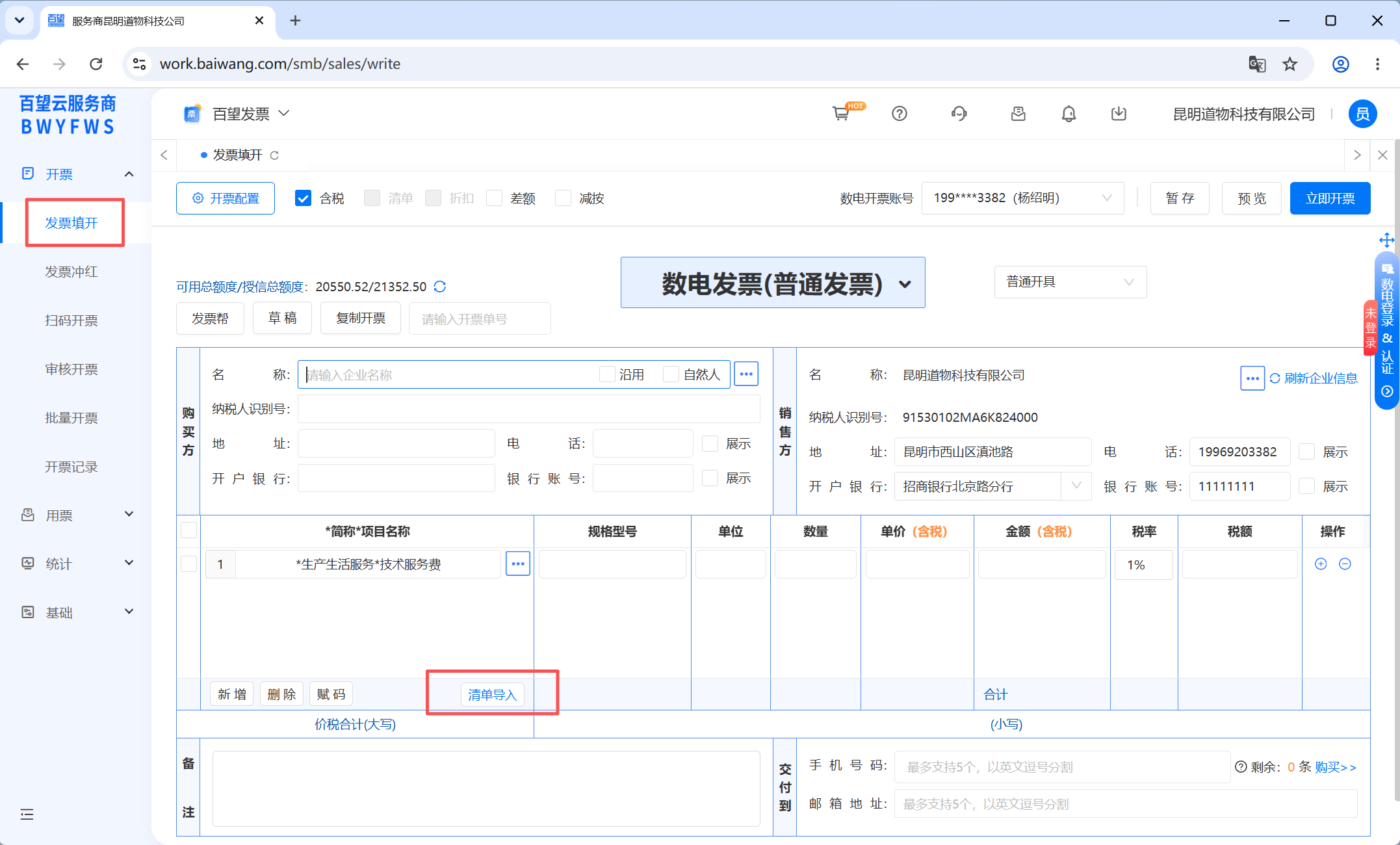Image resolution: width=1400 pixels, height=845 pixels.
Task: Click Google Translate icon in address bar
Action: point(1257,64)
